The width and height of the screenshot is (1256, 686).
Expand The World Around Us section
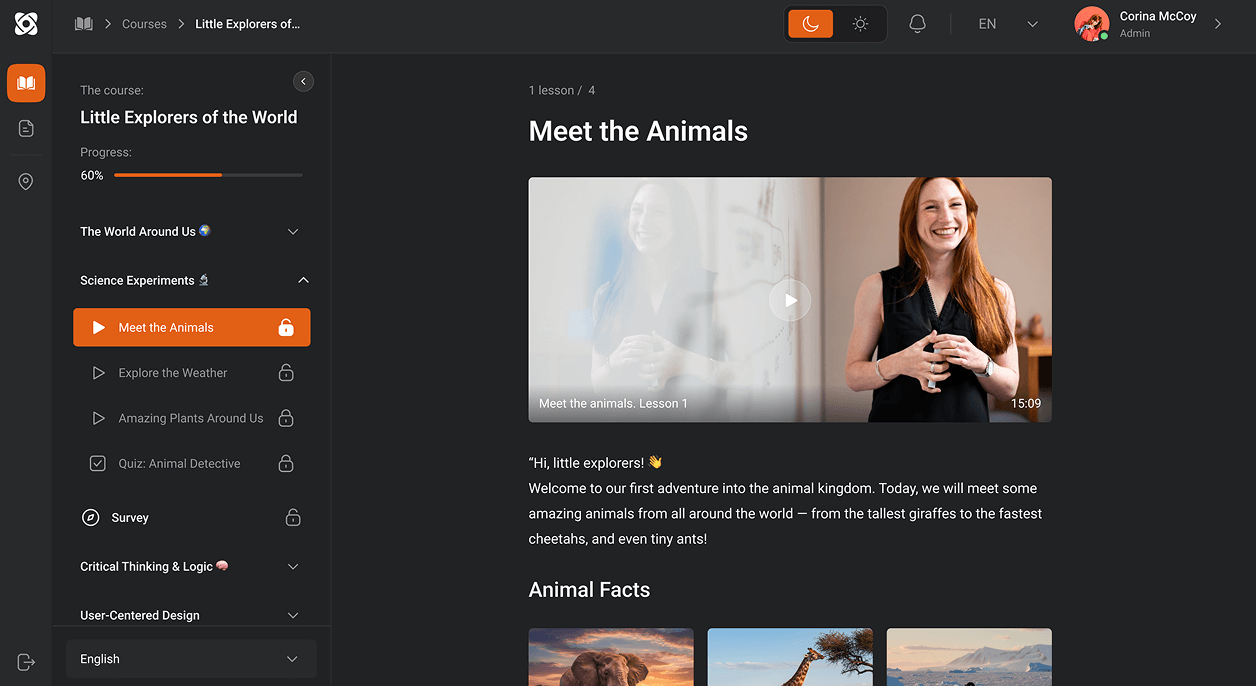[293, 231]
